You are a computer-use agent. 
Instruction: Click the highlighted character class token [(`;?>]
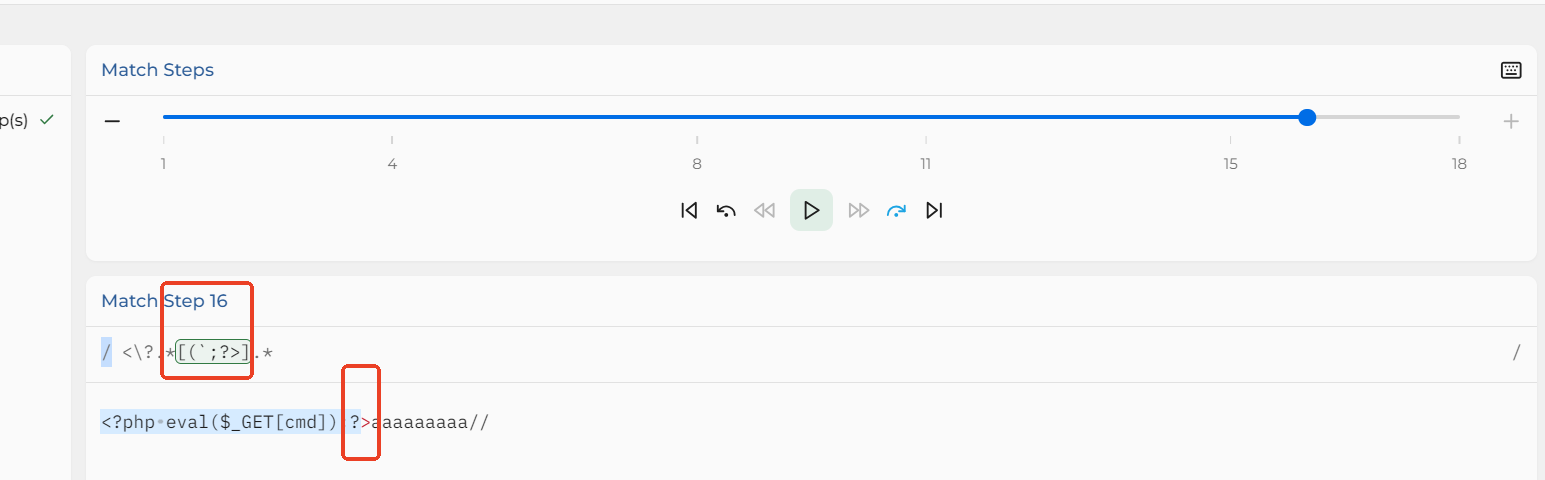212,352
